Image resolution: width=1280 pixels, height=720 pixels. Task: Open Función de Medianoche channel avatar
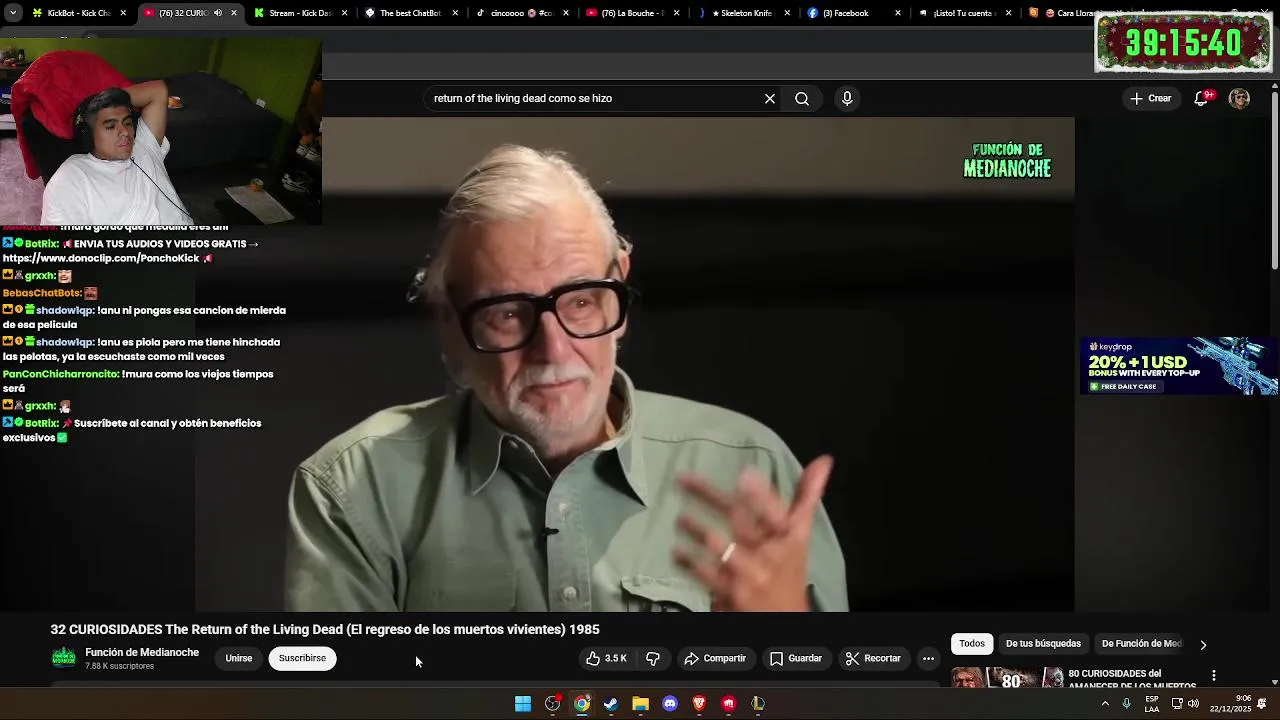(64, 657)
